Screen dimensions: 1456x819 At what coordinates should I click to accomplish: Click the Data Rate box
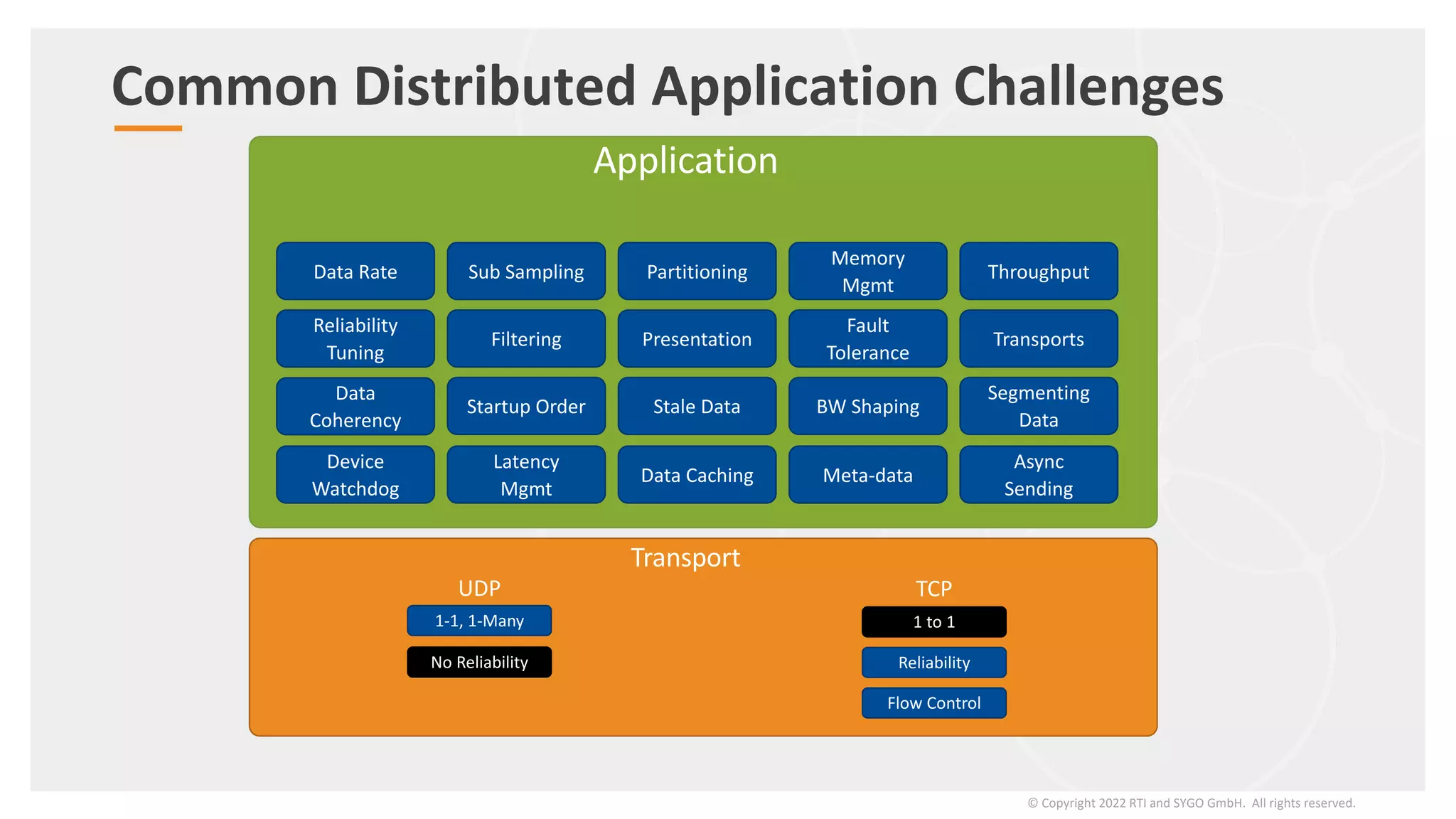(355, 271)
